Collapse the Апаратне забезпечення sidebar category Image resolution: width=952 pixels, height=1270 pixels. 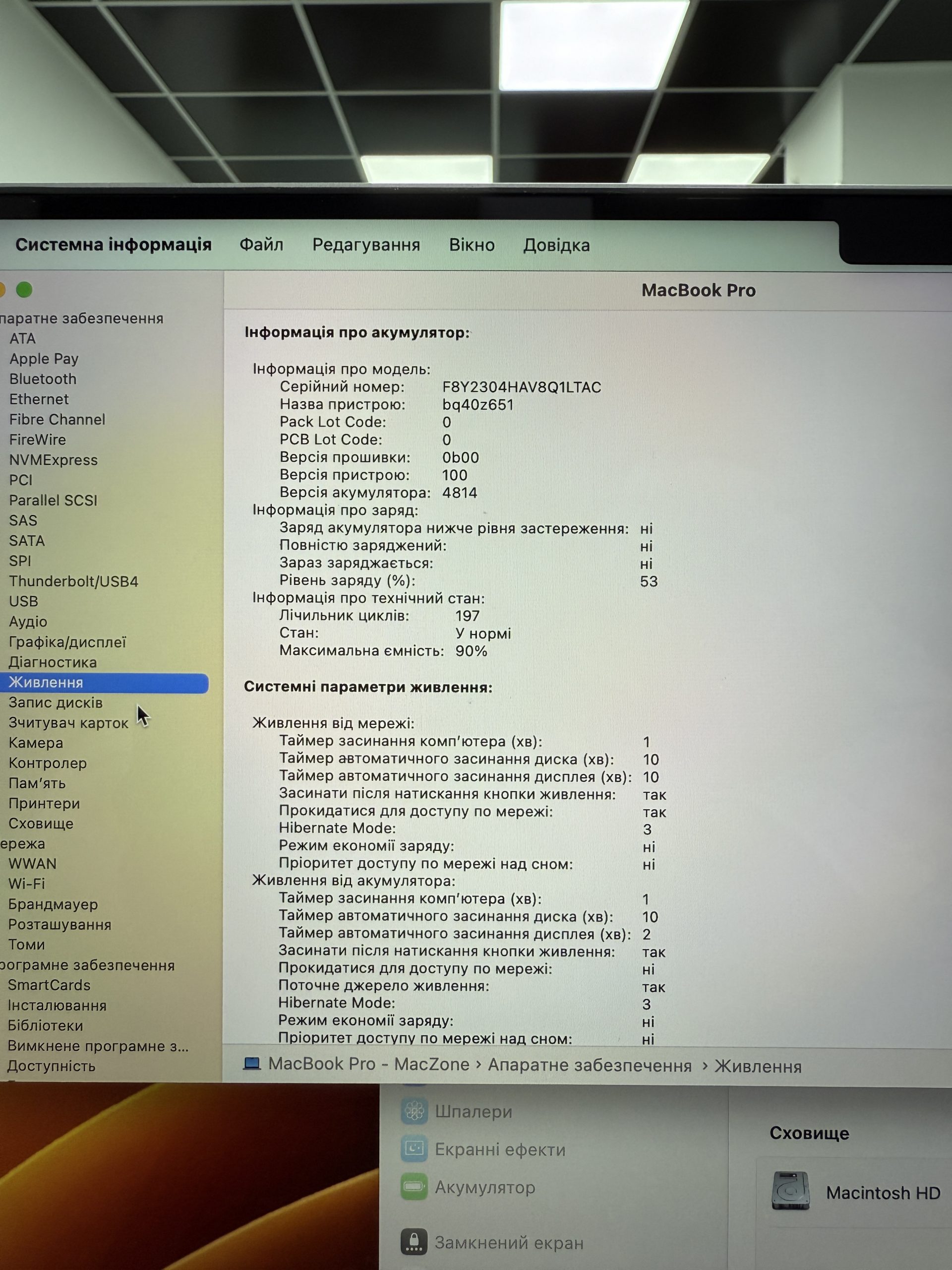[81, 318]
